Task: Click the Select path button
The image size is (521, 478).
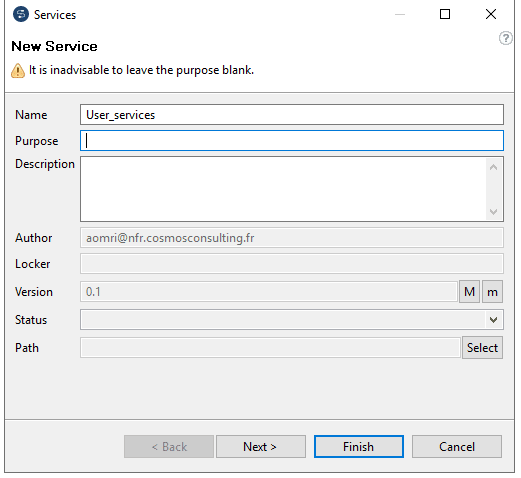Action: [482, 348]
